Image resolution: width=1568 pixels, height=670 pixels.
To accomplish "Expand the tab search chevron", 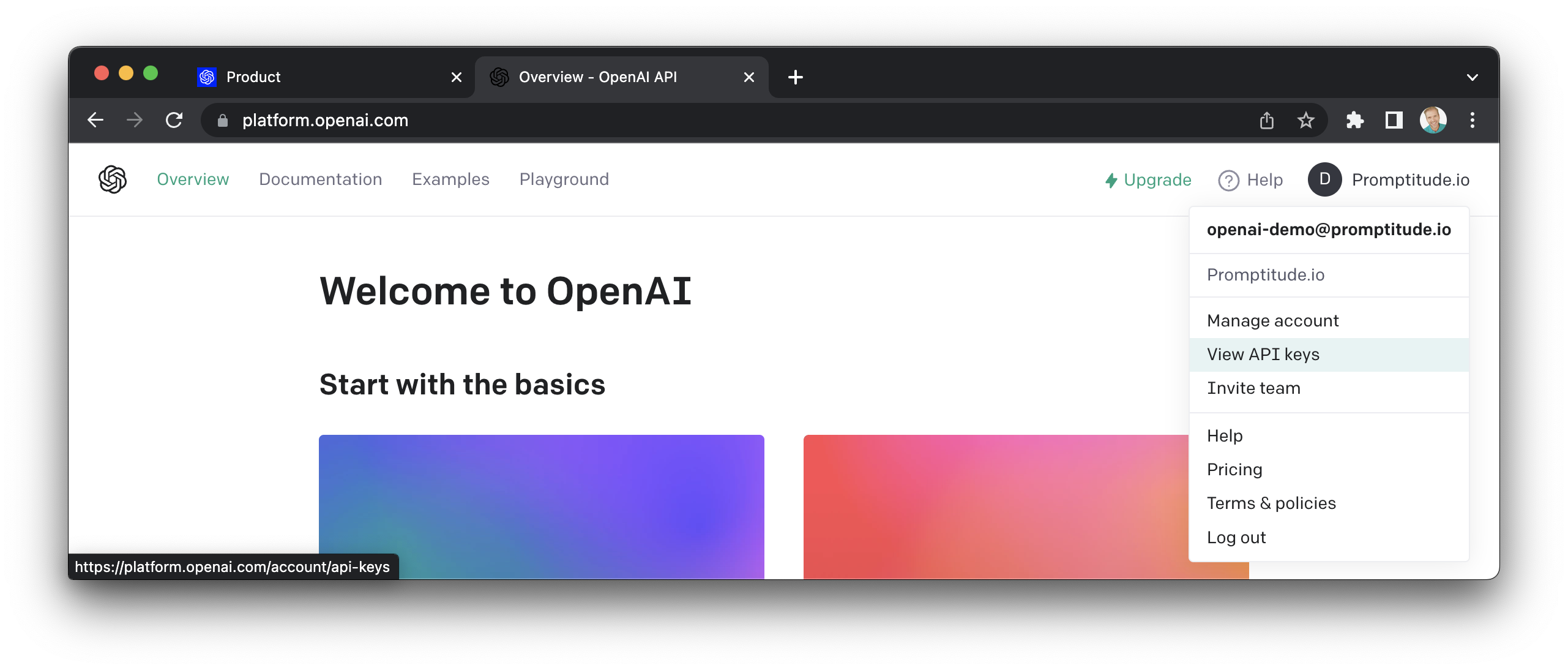I will [1472, 77].
